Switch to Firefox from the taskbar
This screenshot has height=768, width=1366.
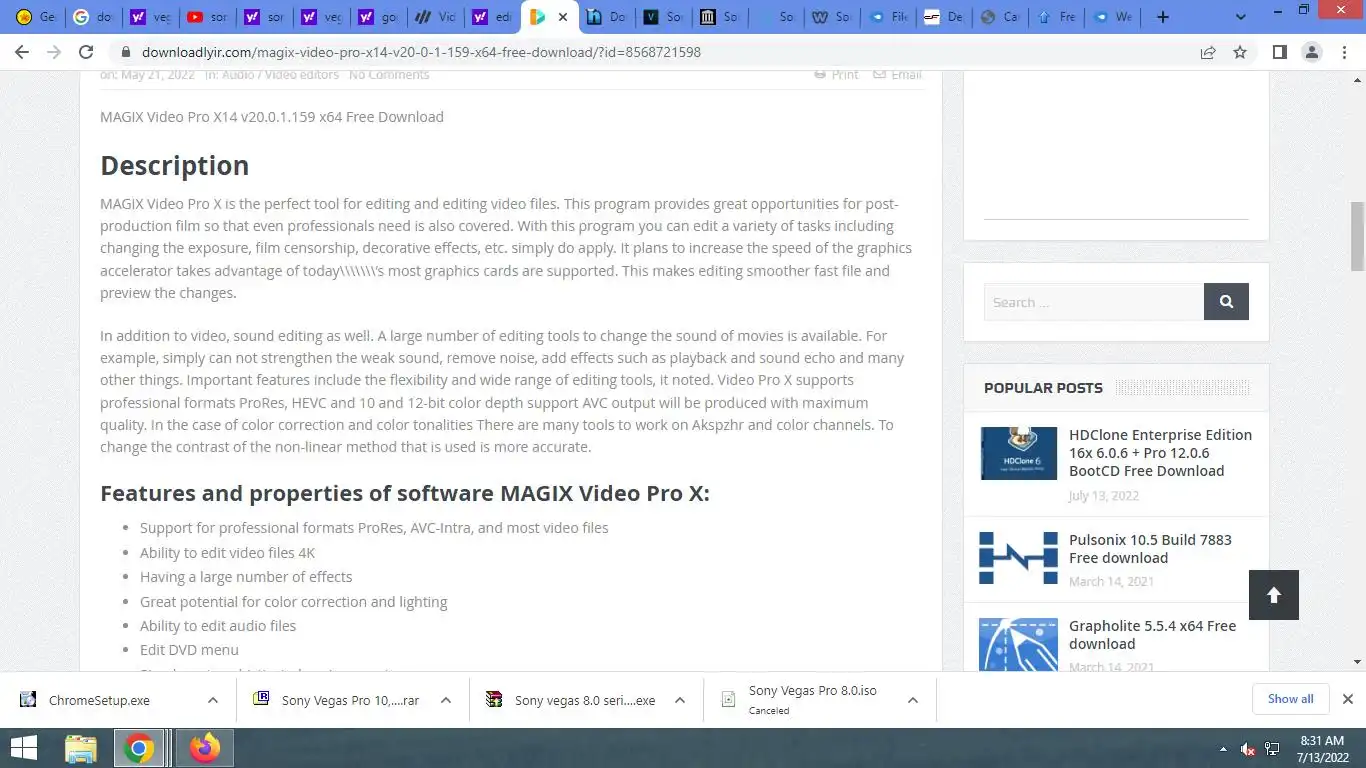[x=205, y=748]
